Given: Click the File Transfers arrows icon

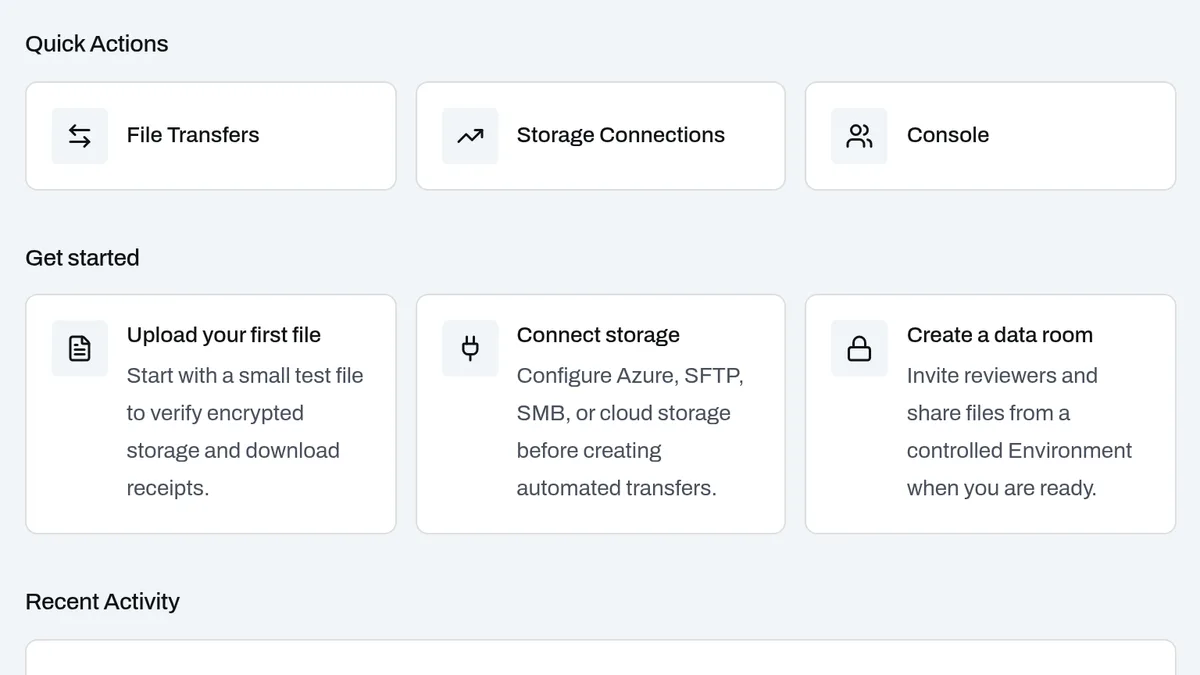Looking at the screenshot, I should point(80,136).
